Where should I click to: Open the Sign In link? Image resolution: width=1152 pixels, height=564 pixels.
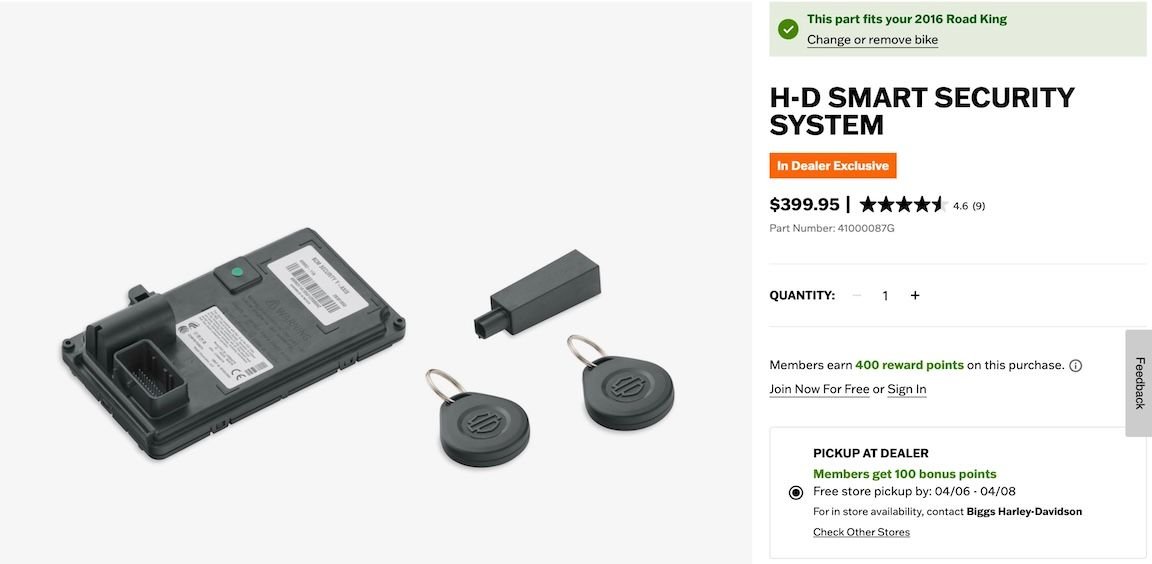907,389
